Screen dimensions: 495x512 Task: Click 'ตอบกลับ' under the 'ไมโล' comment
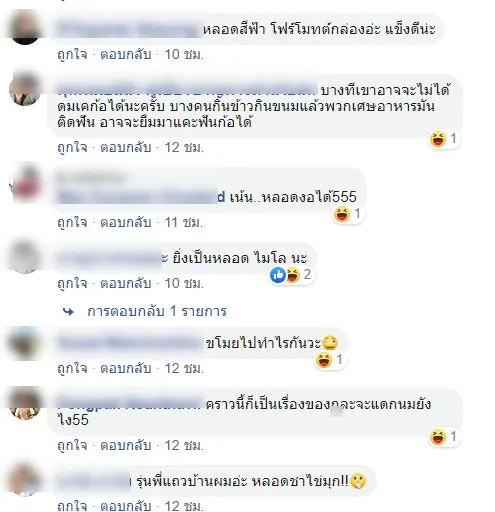(x=126, y=283)
